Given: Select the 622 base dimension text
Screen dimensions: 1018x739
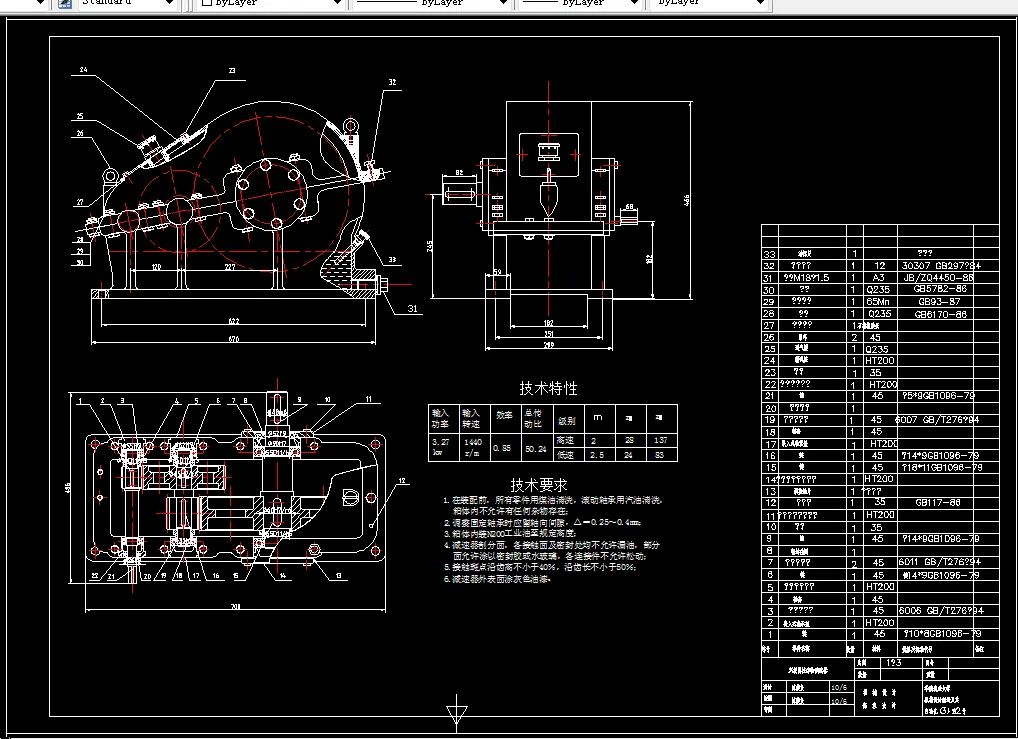Looking at the screenshot, I should tap(234, 321).
